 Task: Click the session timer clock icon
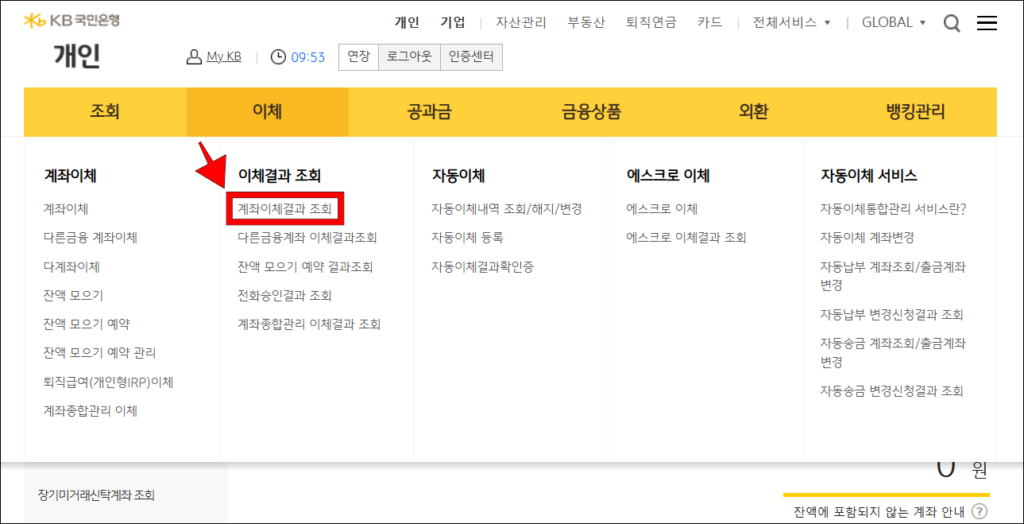point(278,57)
